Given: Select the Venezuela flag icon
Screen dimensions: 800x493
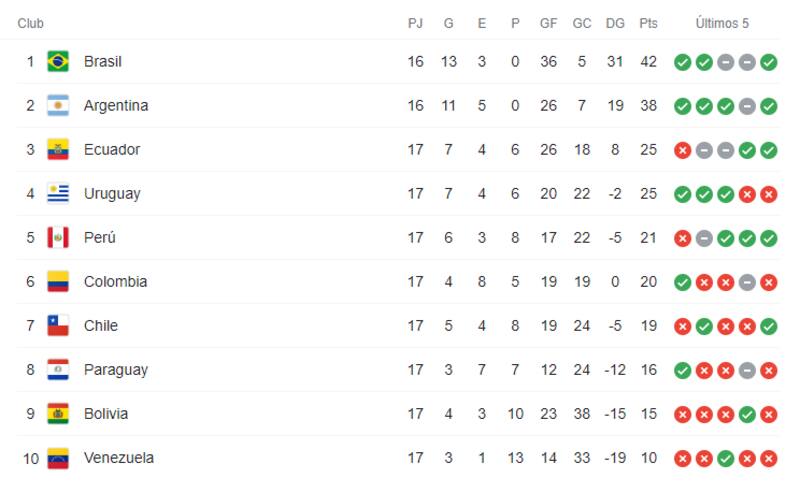Looking at the screenshot, I should 58,458.
